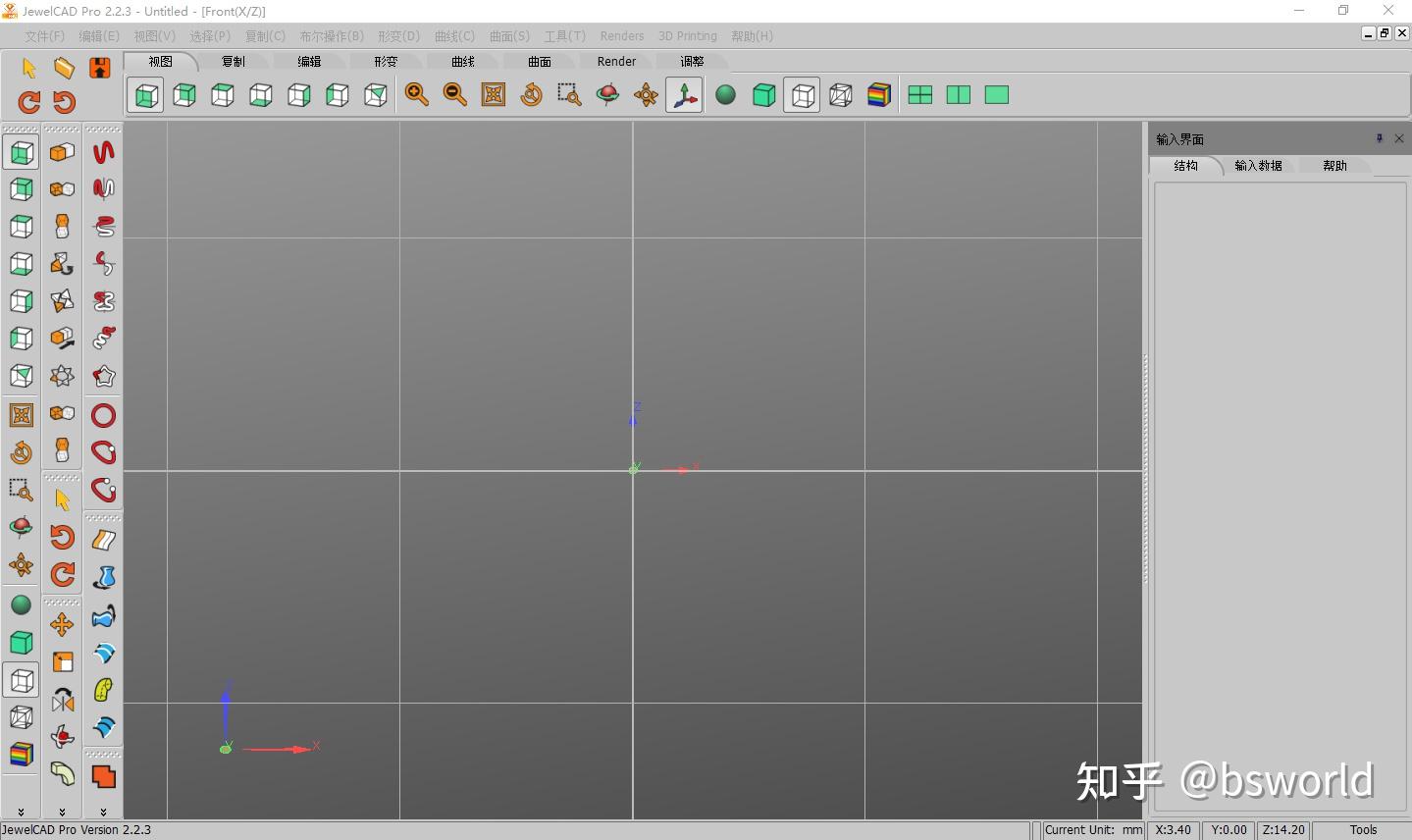Expand the middle tool column chevron

(62, 812)
